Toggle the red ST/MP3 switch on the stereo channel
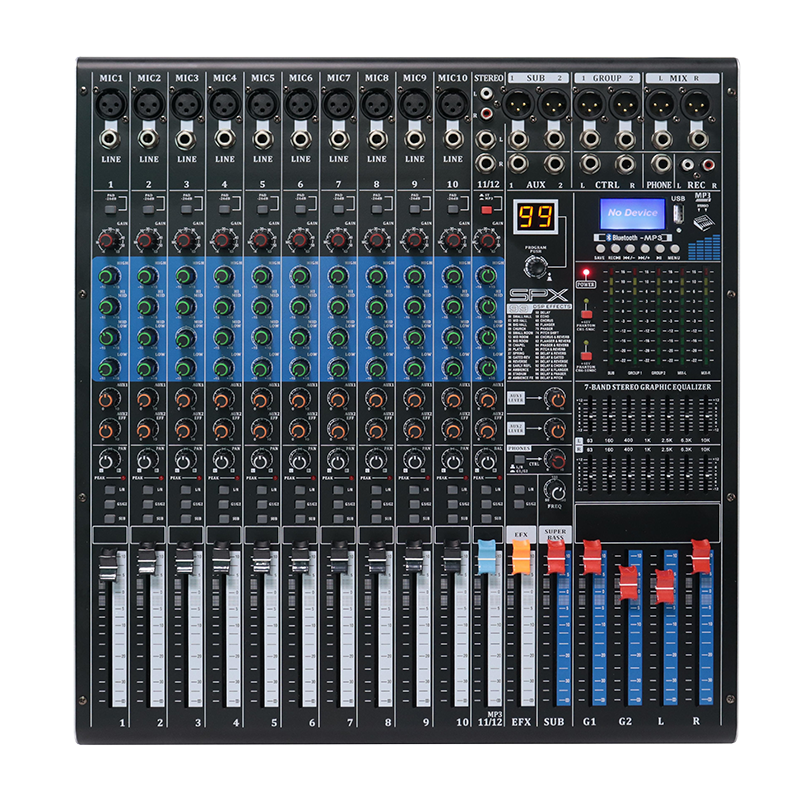The height and width of the screenshot is (800, 800). (x=486, y=209)
